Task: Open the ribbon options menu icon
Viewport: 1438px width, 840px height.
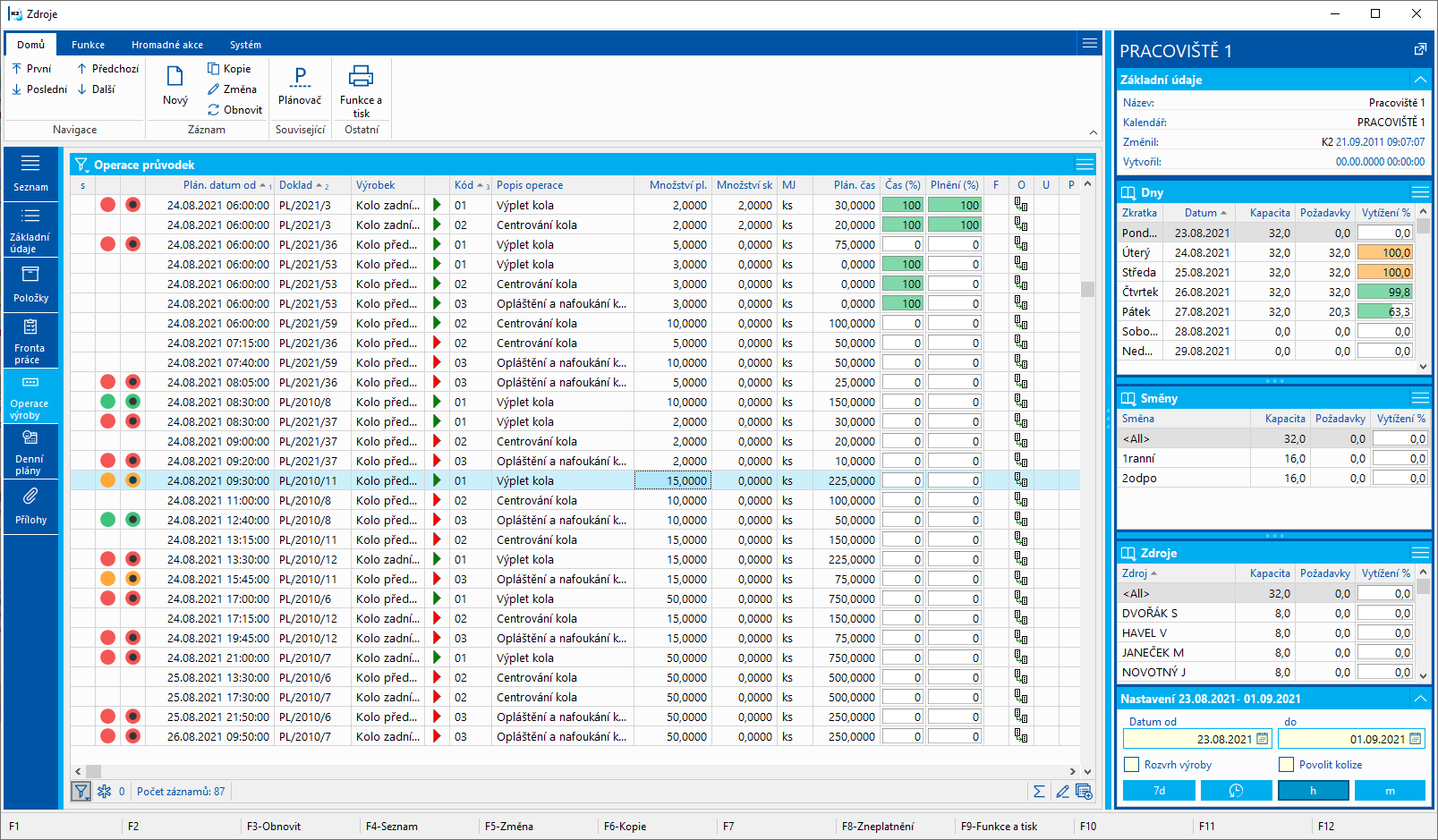Action: (x=1089, y=43)
